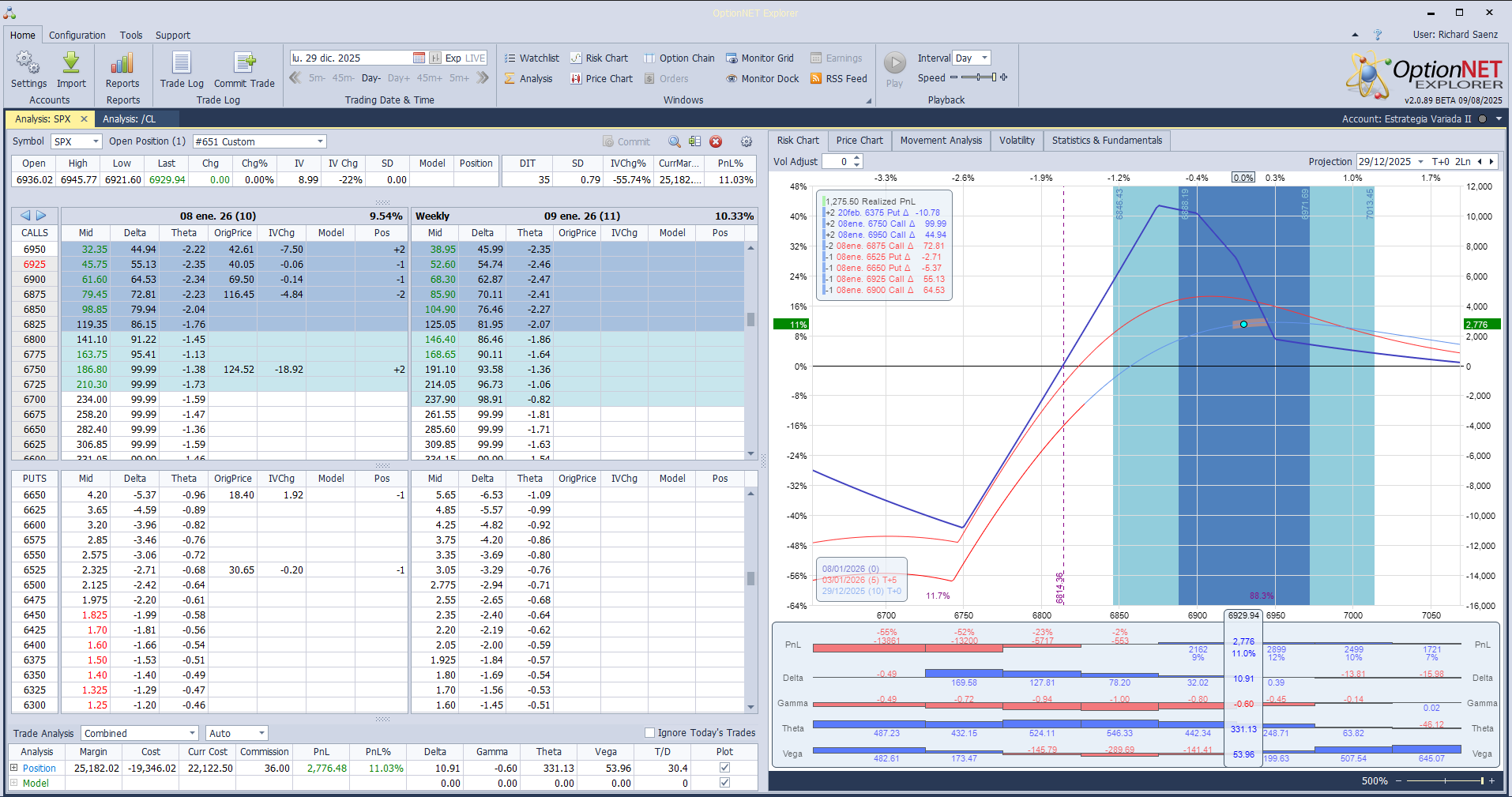Toggle the T+0 projection option
The height and width of the screenshot is (797, 1512).
(x=1441, y=161)
